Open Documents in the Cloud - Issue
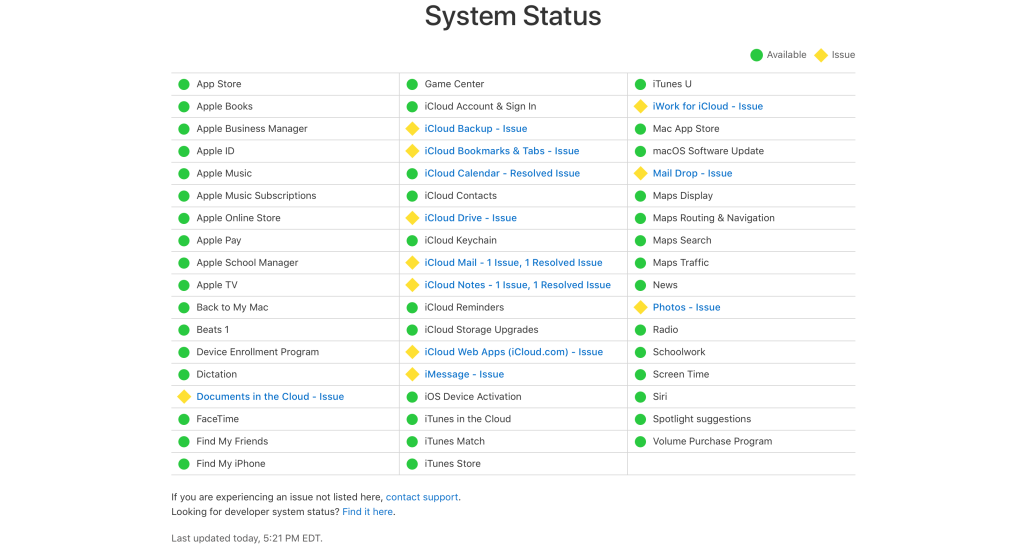 [x=270, y=397]
